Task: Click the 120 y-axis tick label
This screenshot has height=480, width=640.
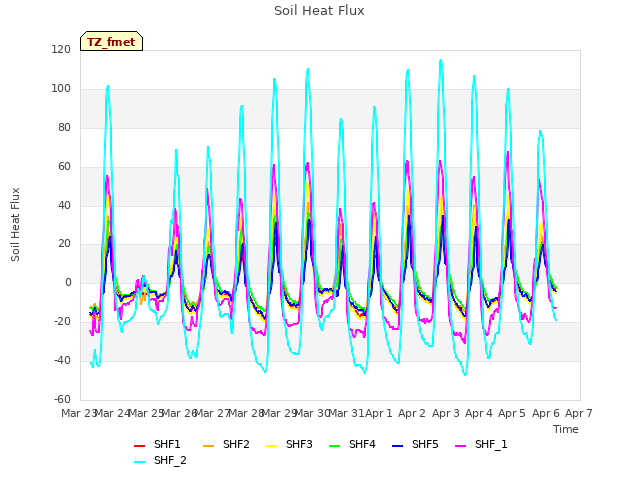Action: 61,50
